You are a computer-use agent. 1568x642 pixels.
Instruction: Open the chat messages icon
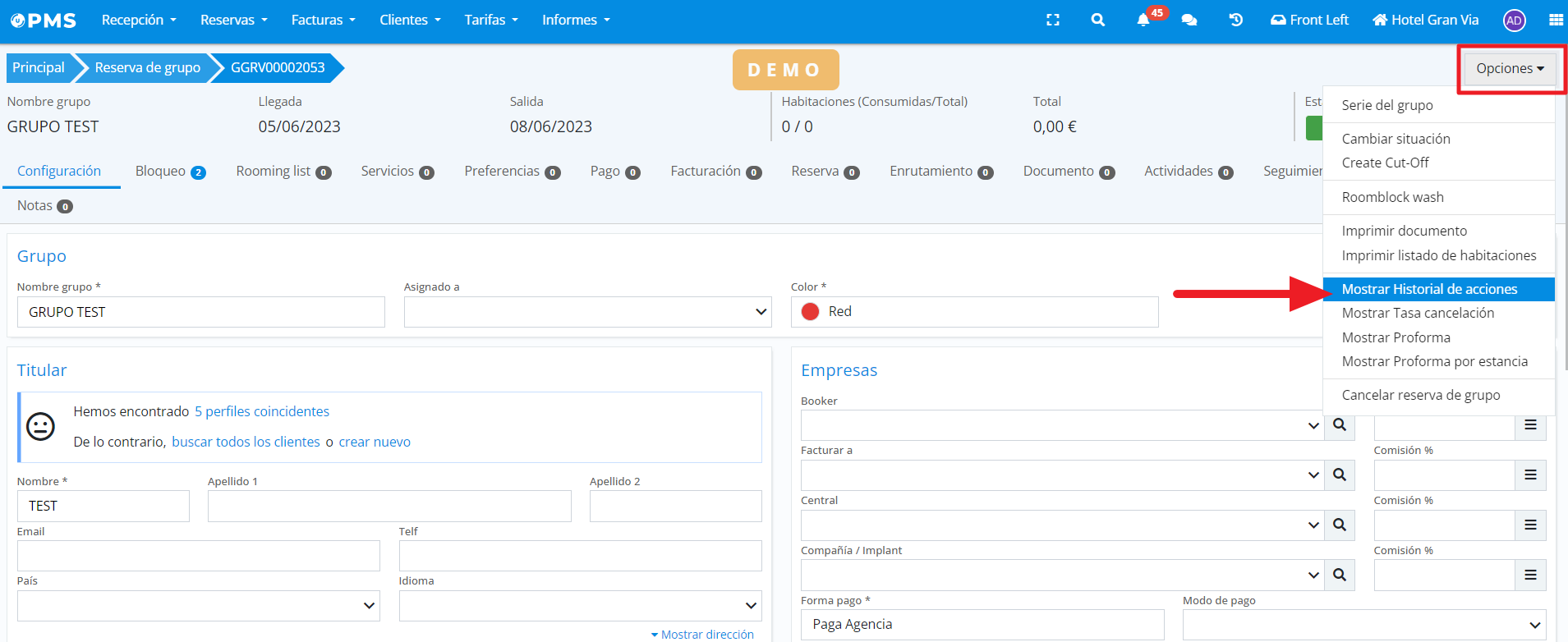pyautogui.click(x=1189, y=20)
